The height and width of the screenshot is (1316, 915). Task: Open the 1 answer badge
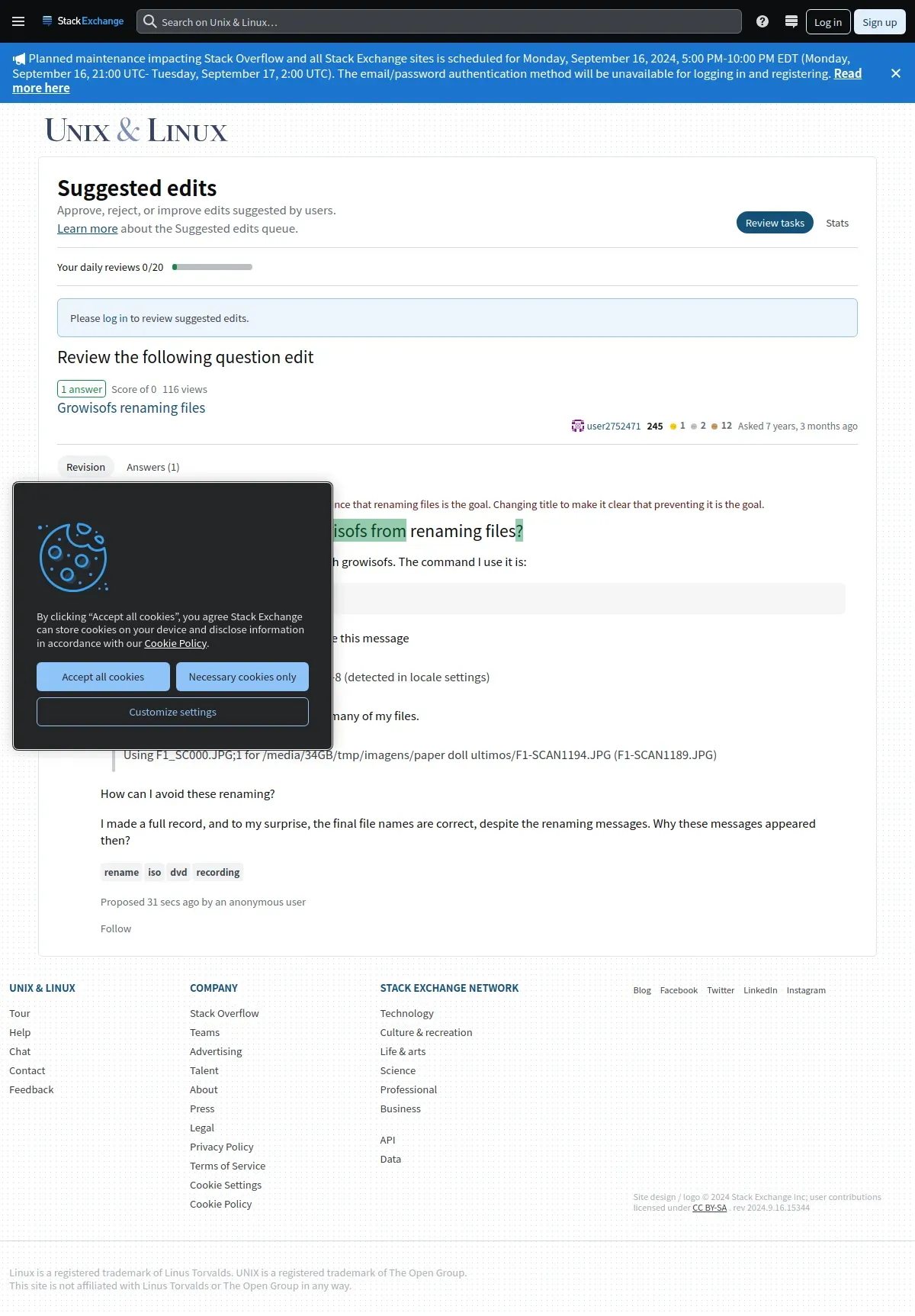tap(82, 389)
